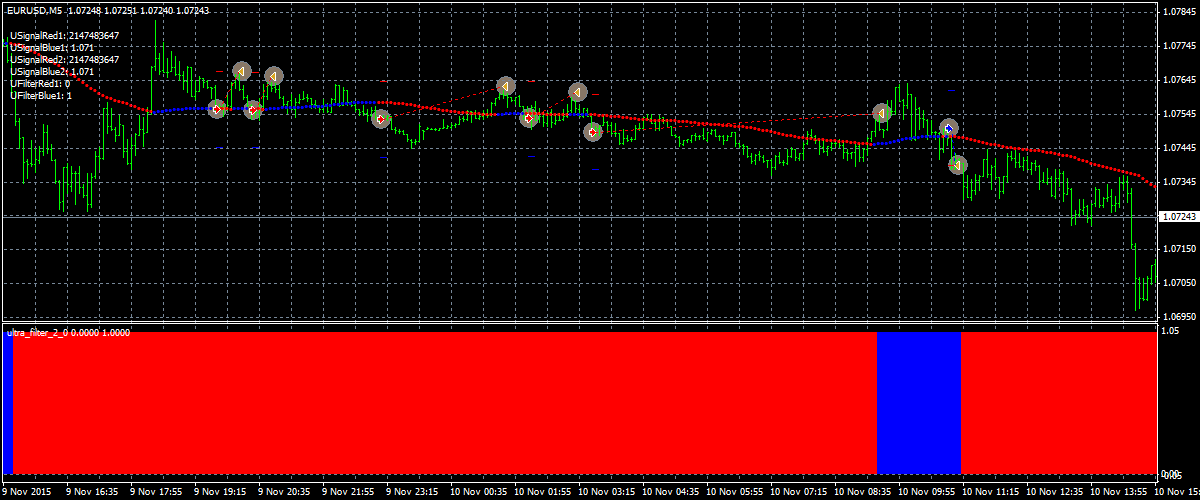Click the 9 Nov 20:35 time label
The image size is (1200, 500).
(284, 492)
